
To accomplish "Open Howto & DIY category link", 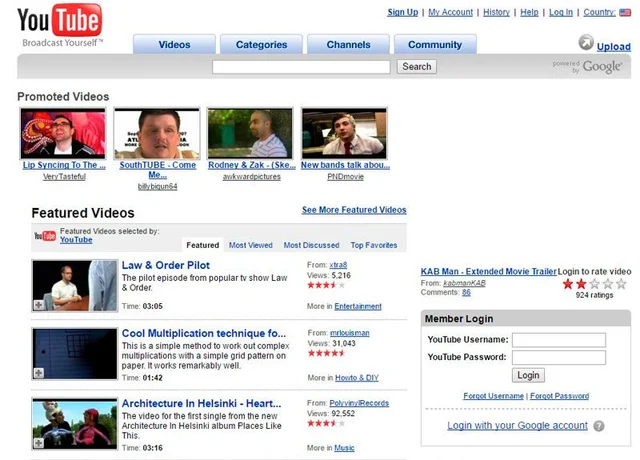I will 357,378.
